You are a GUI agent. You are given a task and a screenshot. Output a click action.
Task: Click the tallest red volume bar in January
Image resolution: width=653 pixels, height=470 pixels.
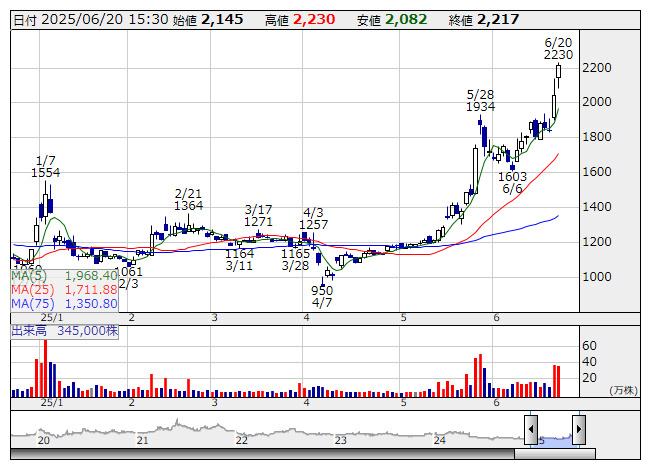click(45, 368)
